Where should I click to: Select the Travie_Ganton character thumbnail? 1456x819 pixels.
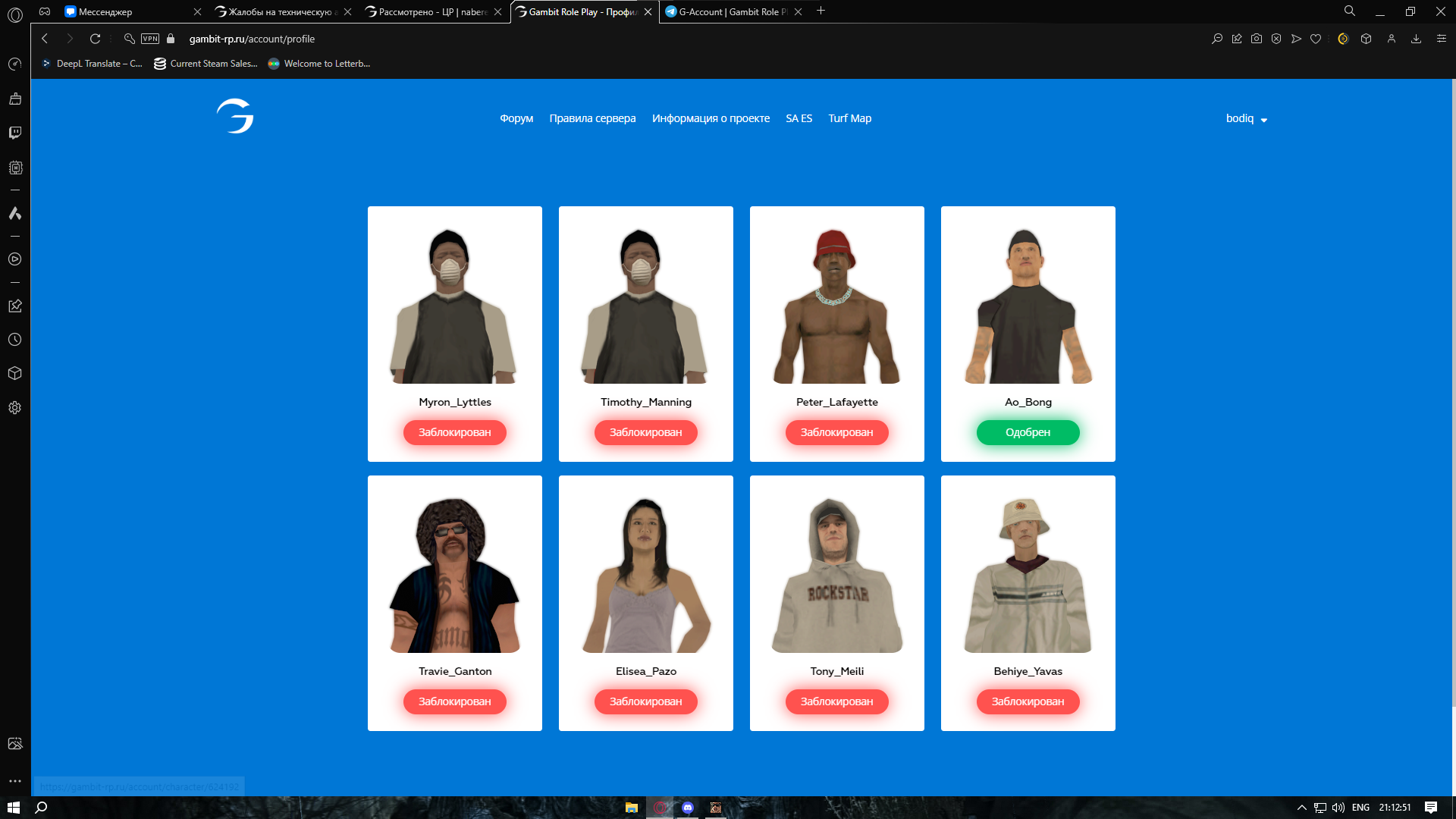pyautogui.click(x=455, y=575)
